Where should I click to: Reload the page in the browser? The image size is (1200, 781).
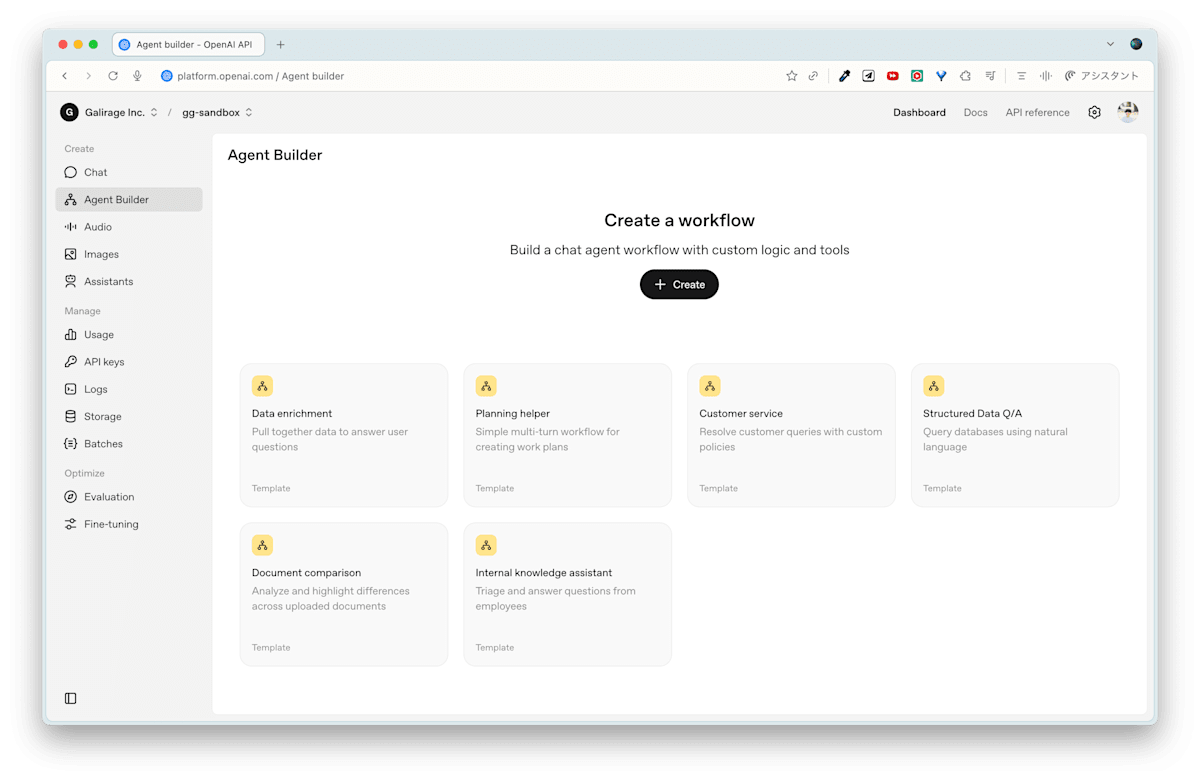click(x=113, y=76)
